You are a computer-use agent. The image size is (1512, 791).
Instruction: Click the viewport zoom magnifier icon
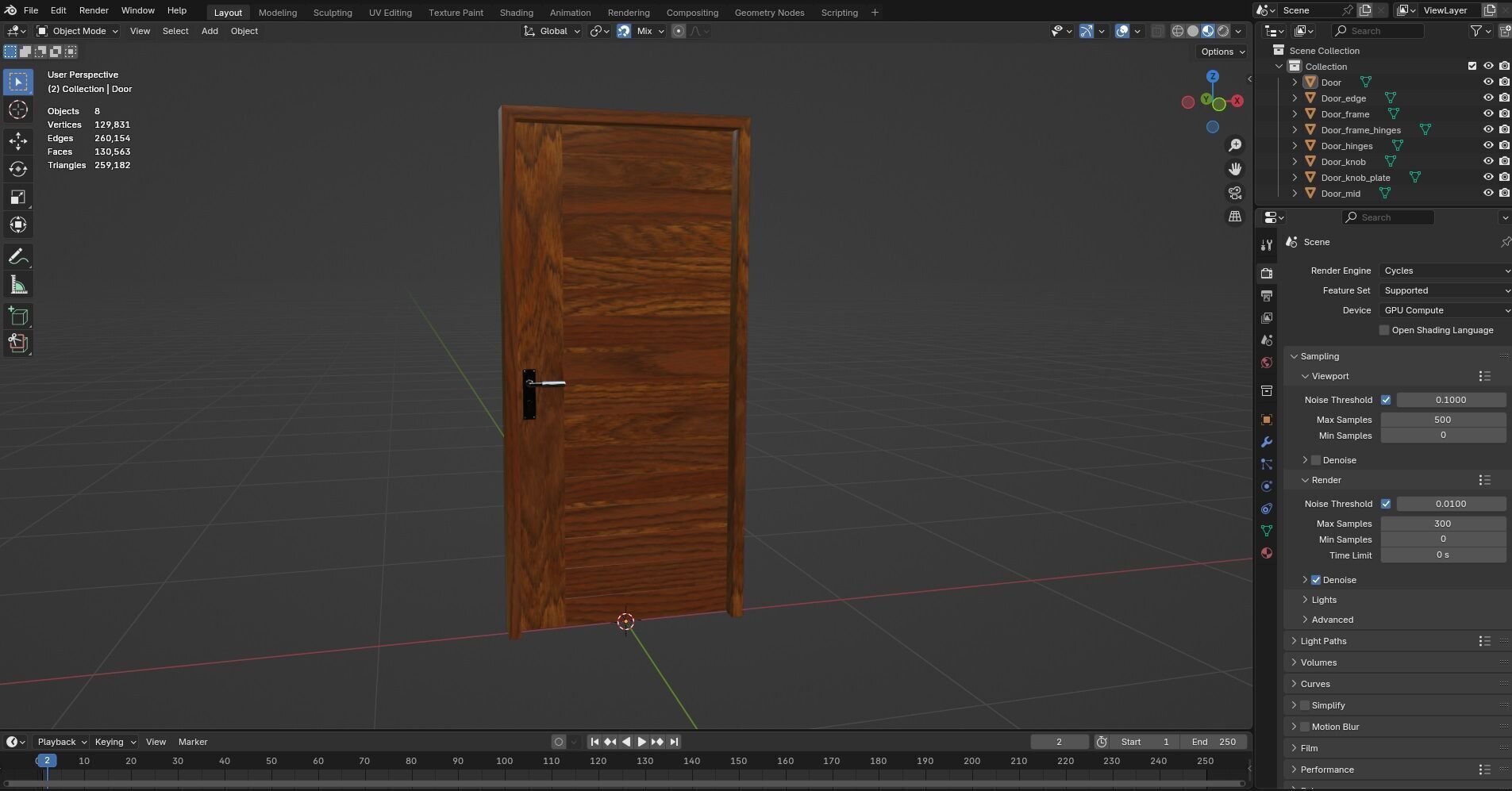[1235, 145]
